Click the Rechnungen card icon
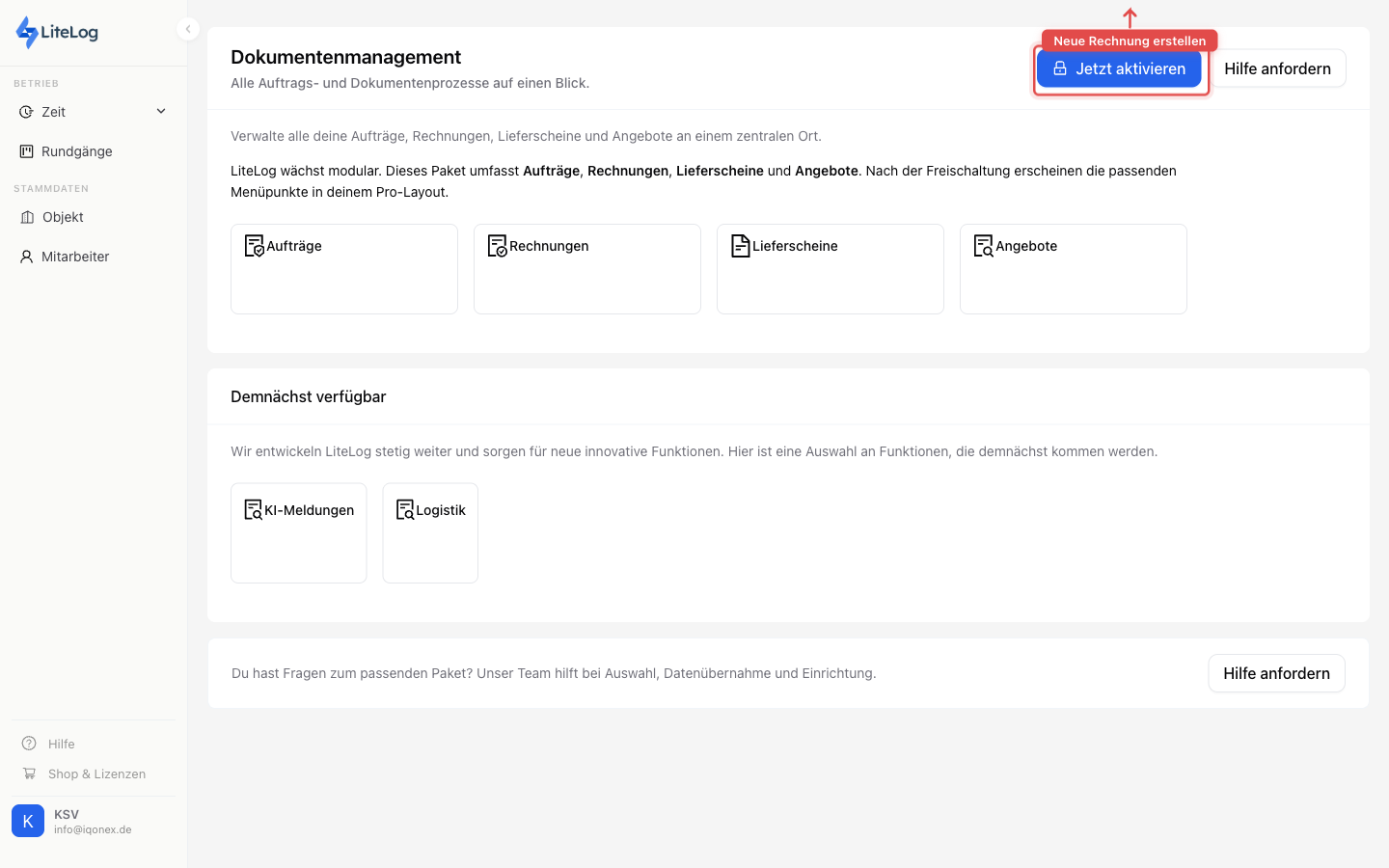This screenshot has width=1389, height=868. (x=496, y=246)
